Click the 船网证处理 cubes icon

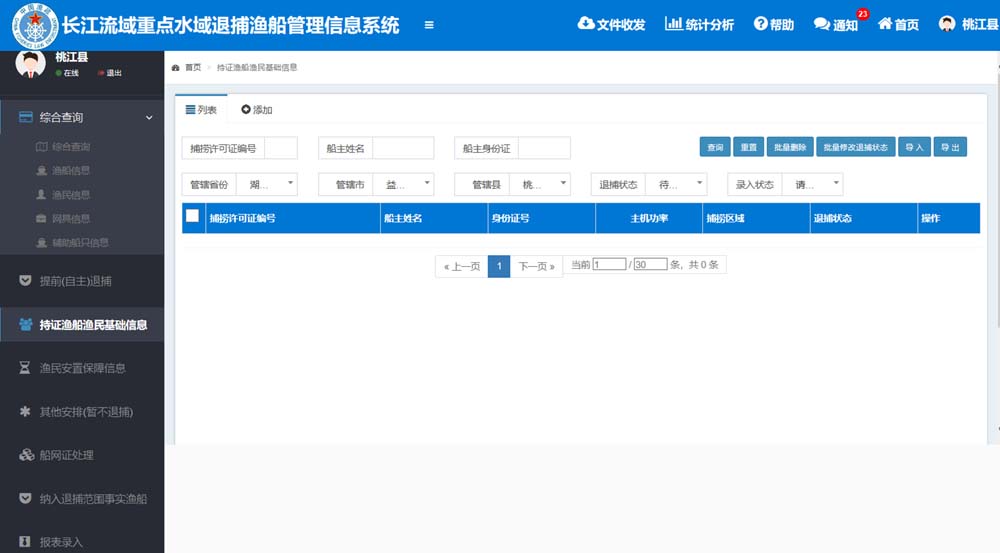(x=26, y=455)
